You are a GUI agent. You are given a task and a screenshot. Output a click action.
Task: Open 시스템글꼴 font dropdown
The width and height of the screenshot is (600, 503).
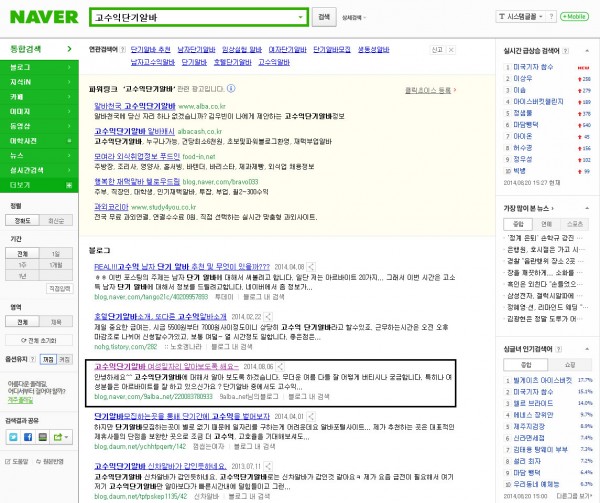[520, 16]
